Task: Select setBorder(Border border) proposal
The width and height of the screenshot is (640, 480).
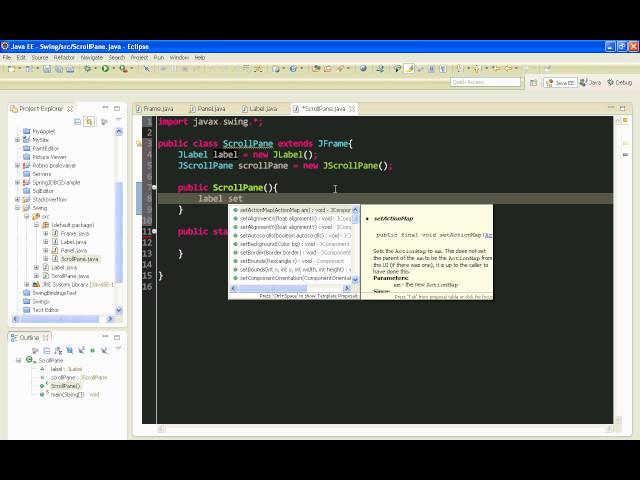Action: (291, 253)
